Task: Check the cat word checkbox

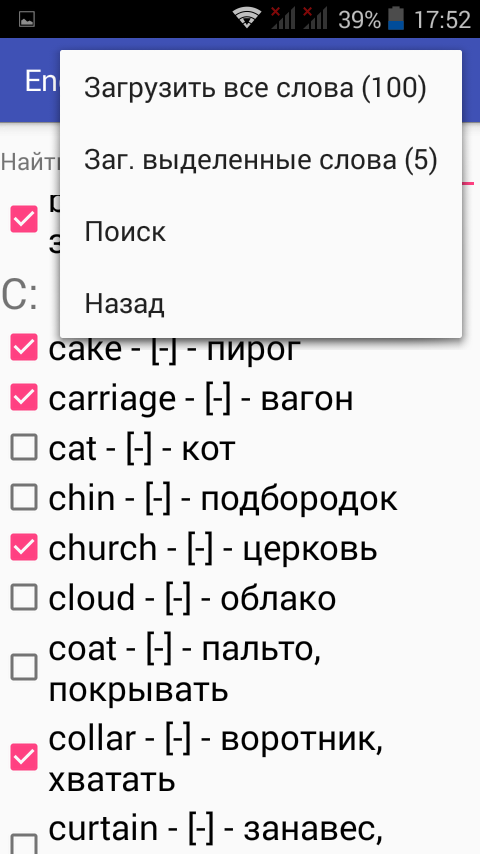Action: click(24, 447)
